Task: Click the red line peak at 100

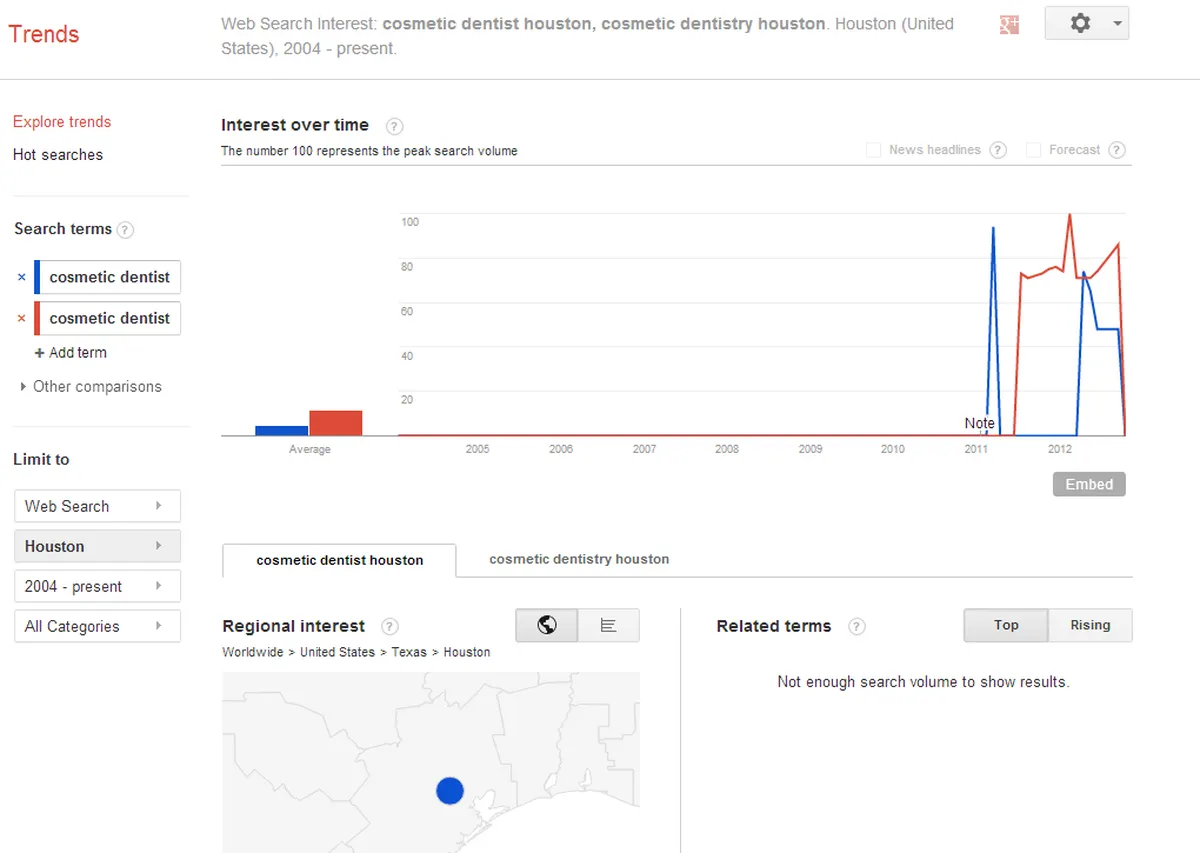Action: [1070, 214]
